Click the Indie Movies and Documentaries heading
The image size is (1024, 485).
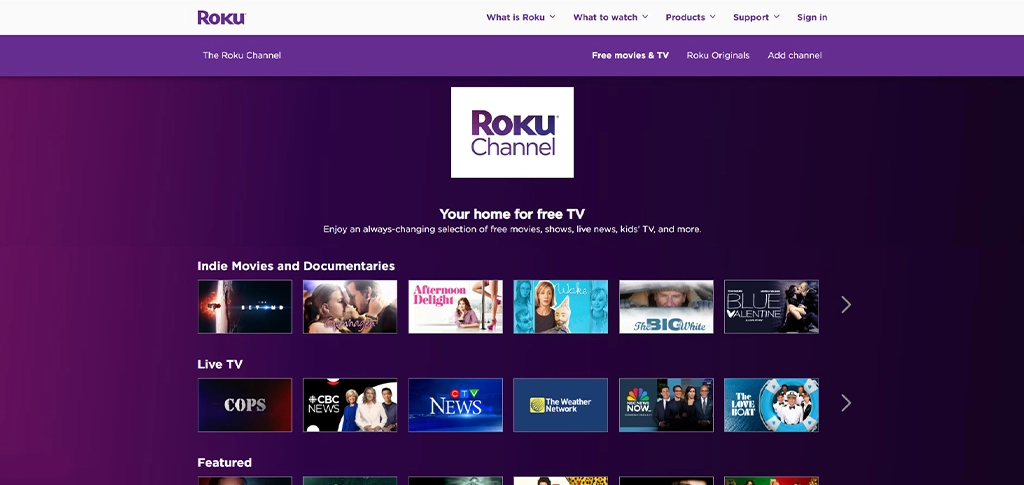[x=296, y=266]
